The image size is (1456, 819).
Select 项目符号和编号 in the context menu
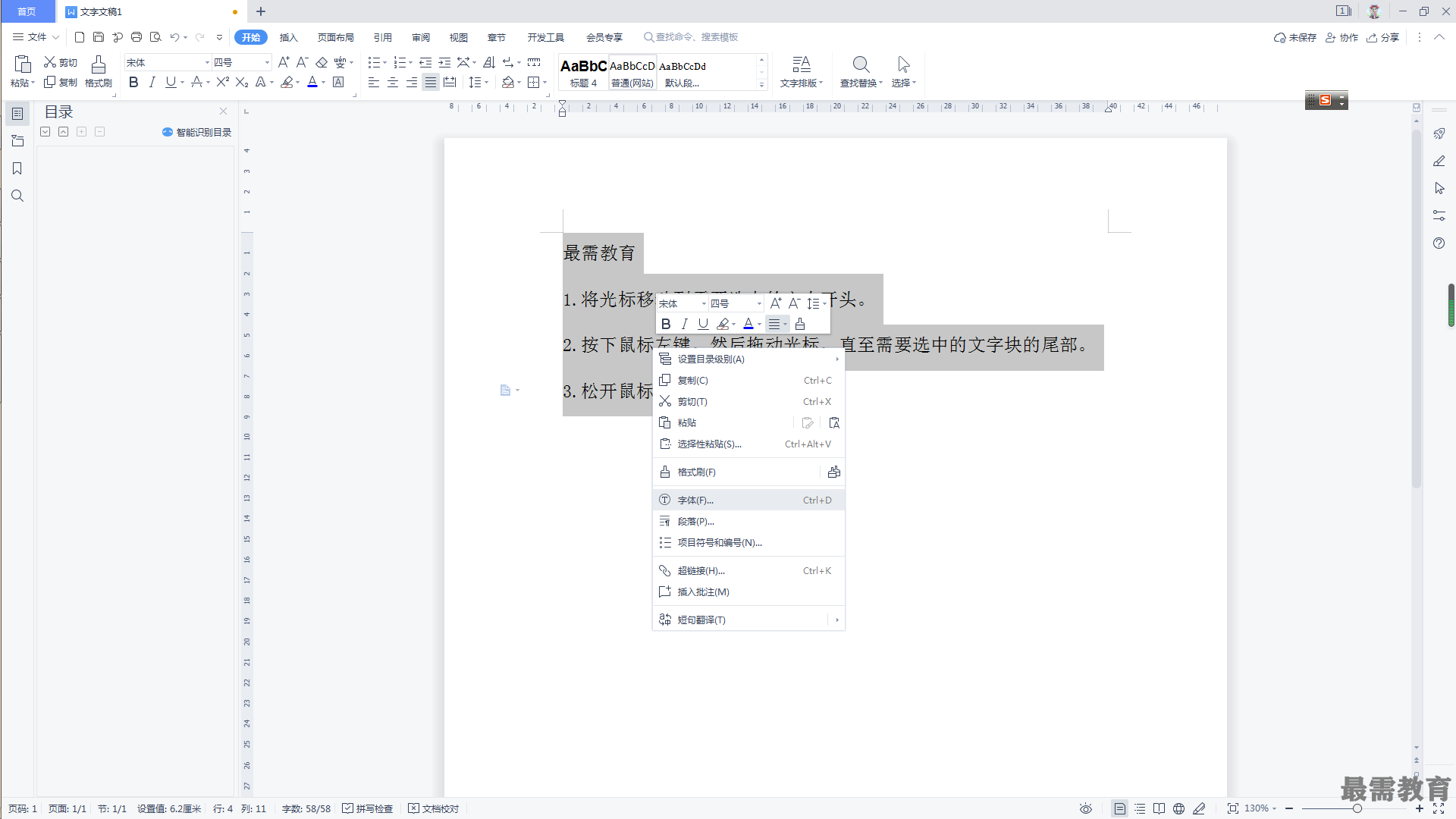point(748,543)
